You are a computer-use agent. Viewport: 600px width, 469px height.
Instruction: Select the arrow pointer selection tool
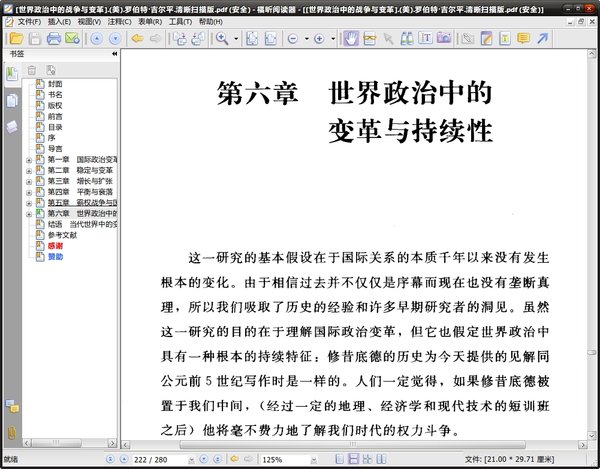click(388, 39)
